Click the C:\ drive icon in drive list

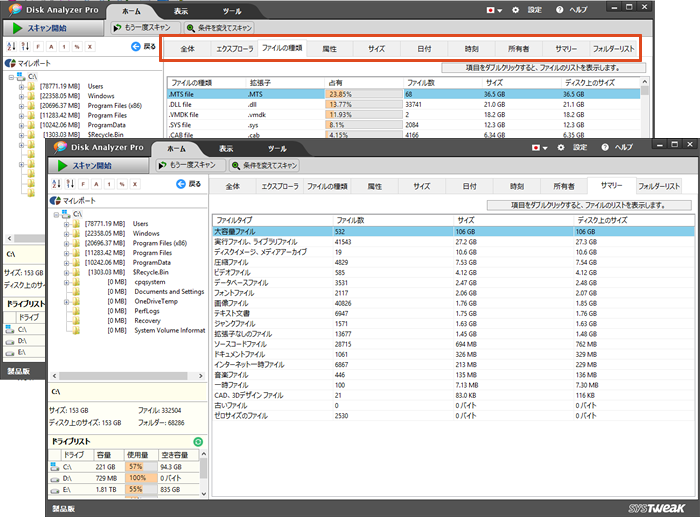[x=54, y=467]
